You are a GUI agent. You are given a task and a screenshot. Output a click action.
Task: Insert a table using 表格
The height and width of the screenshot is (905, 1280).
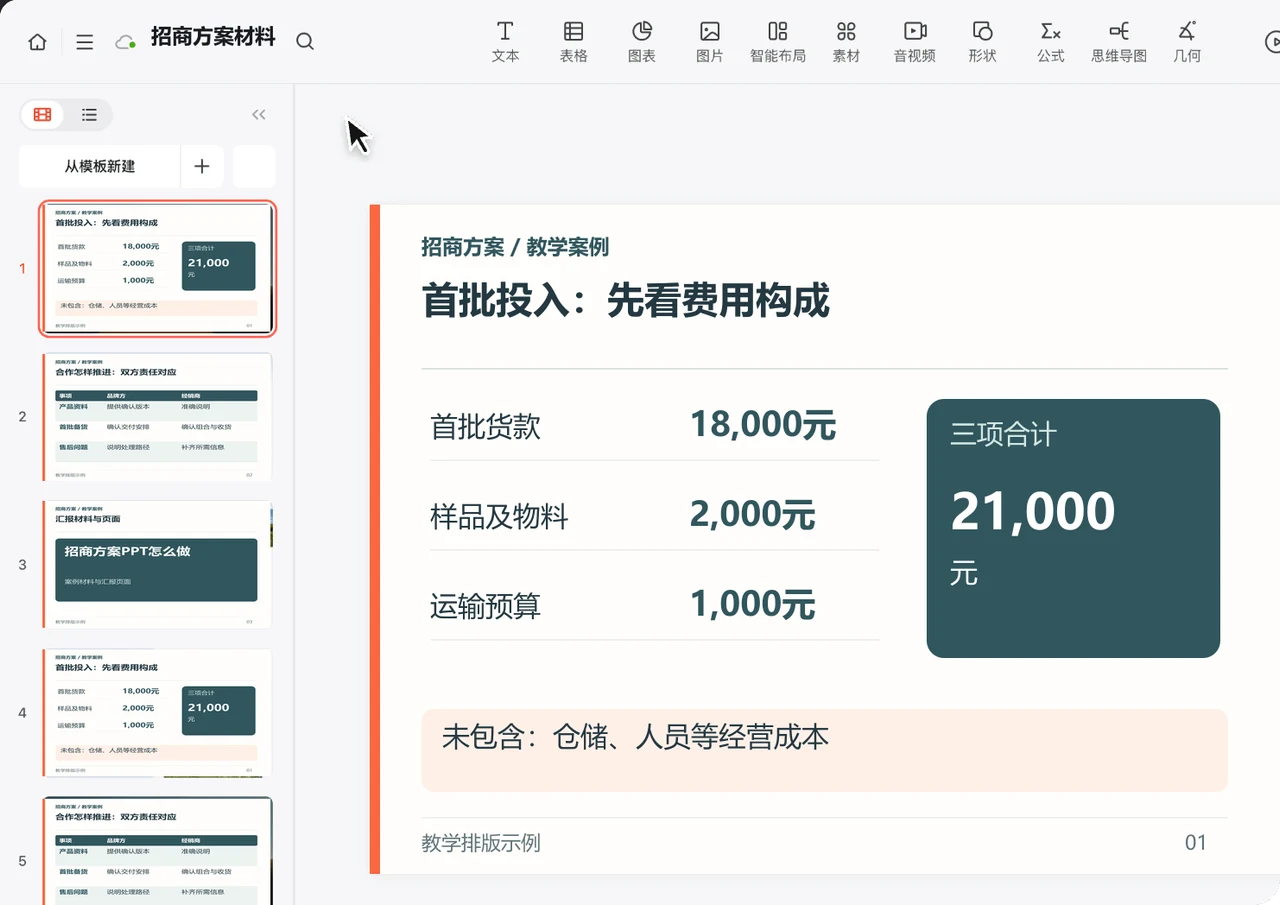(573, 42)
